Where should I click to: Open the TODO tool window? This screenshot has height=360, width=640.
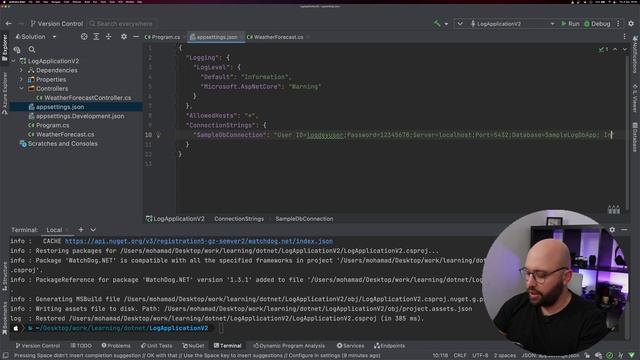point(81,346)
